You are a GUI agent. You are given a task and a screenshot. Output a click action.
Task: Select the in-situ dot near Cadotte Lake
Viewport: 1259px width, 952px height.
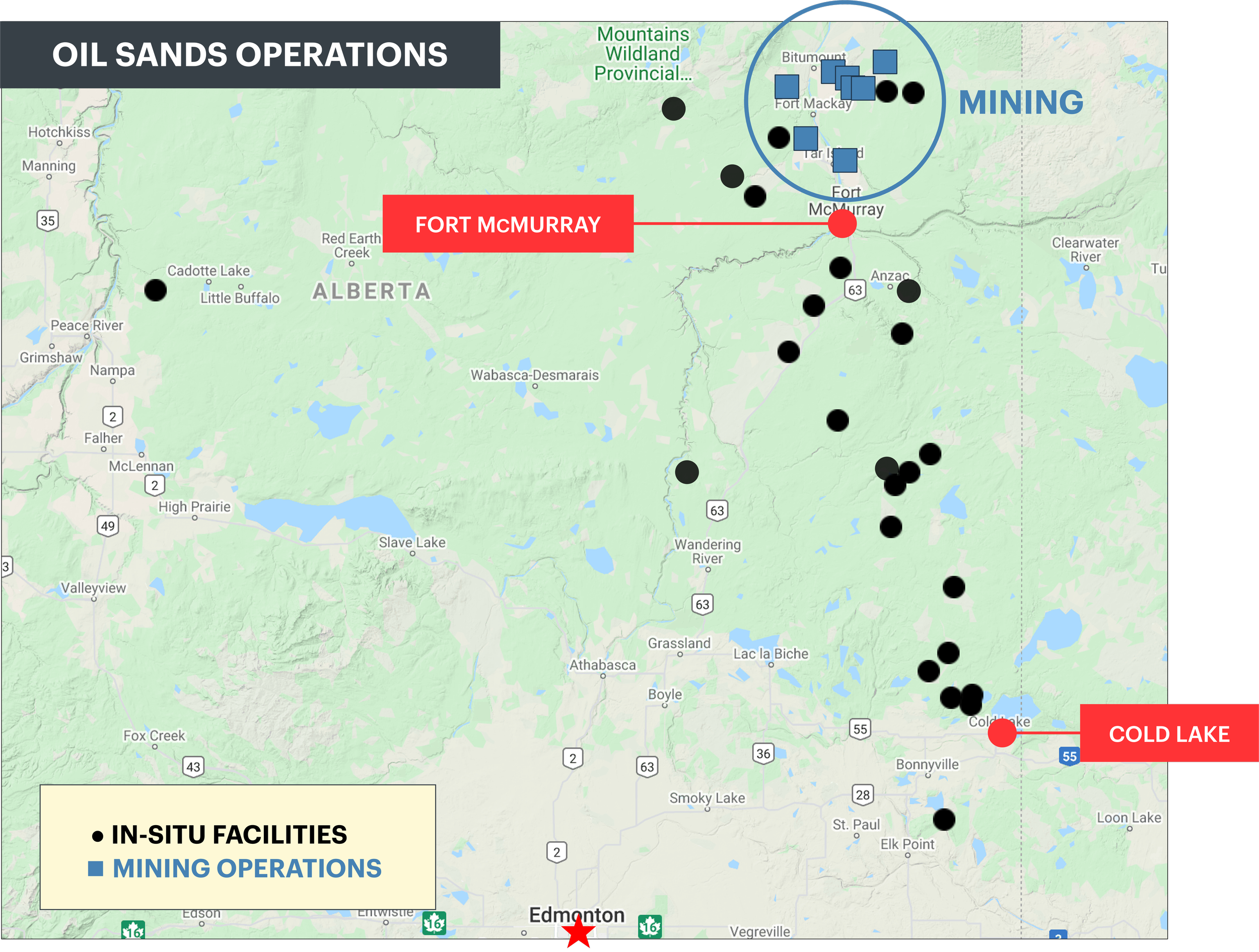pos(156,290)
